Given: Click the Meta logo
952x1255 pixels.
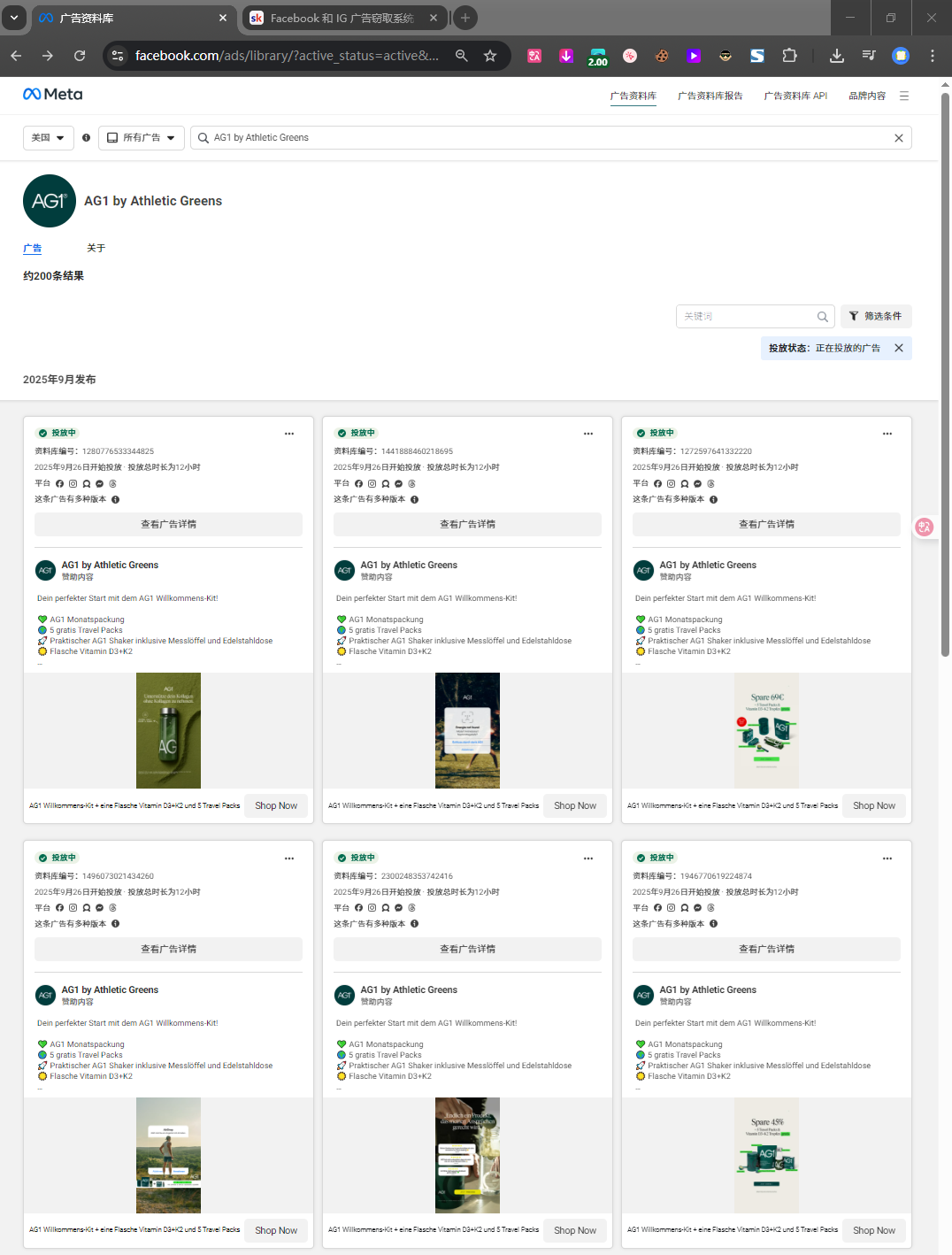Looking at the screenshot, I should 52,95.
